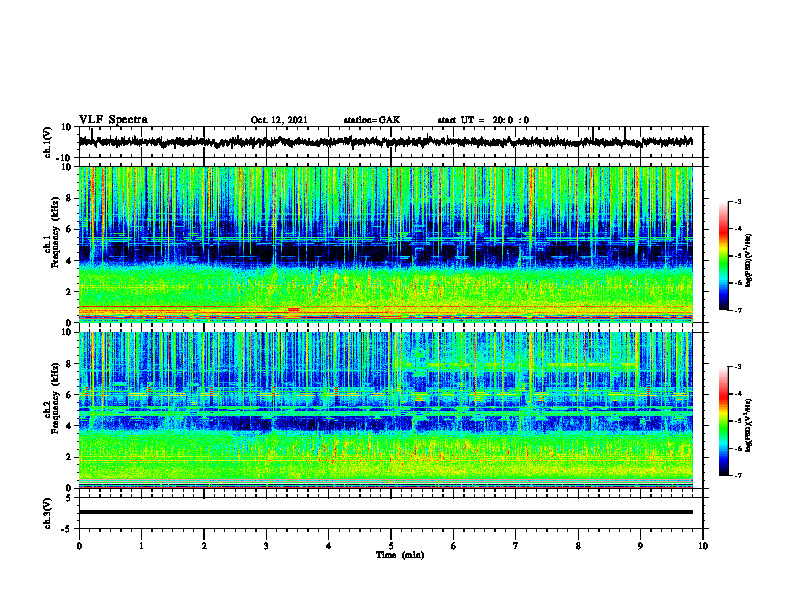Viewport: 792px width, 612px height.
Task: Click the '6' kHz tick on ch.1 frequency axis
Action: 70,229
